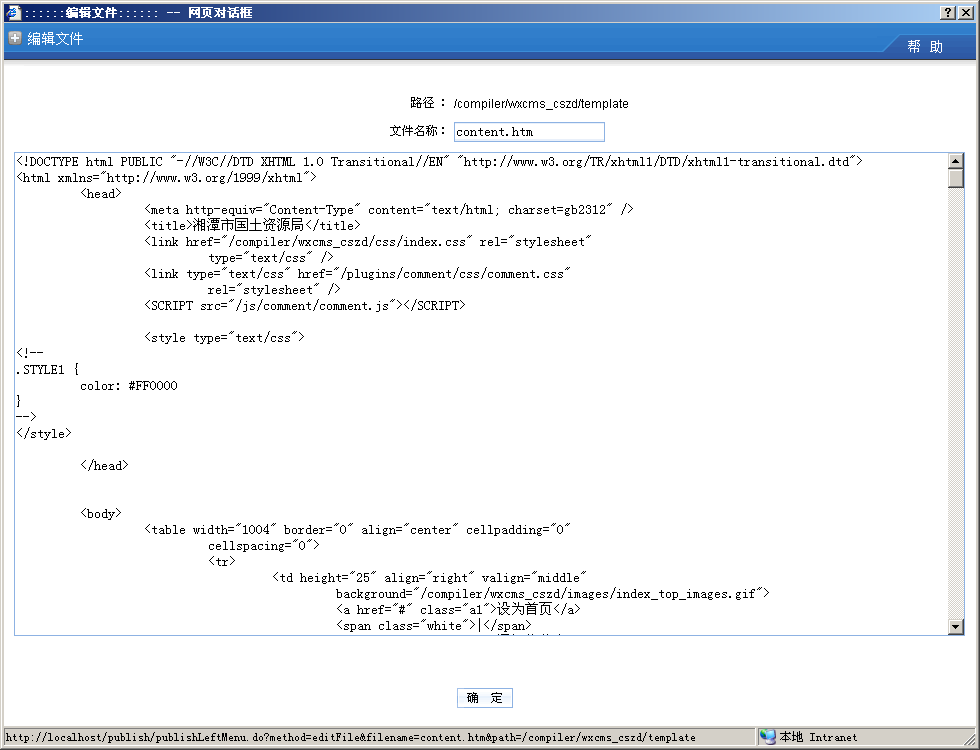This screenshot has height=750, width=980.
Task: Click the <tr> line in the code
Action: (x=222, y=561)
